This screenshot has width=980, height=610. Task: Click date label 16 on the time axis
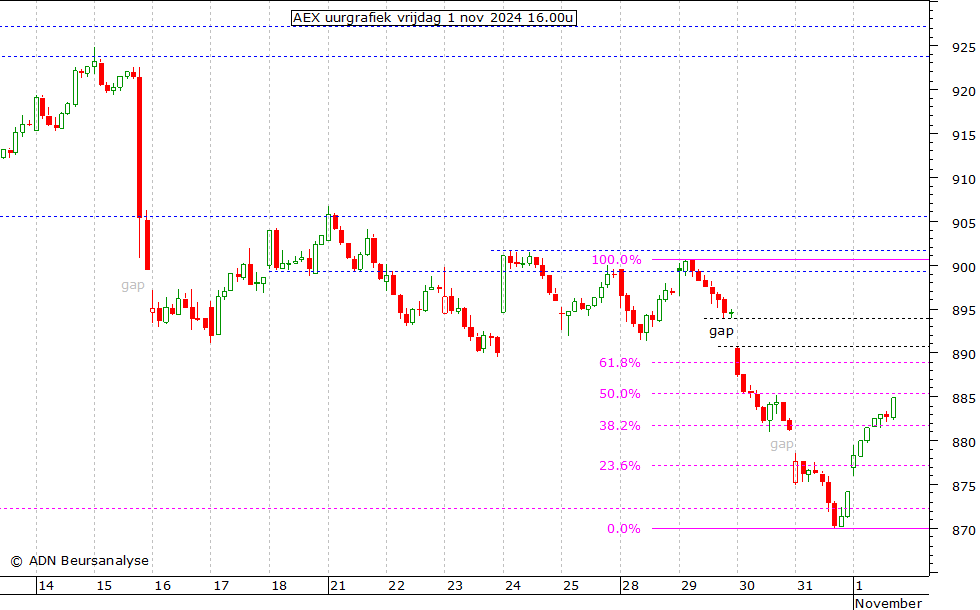[x=163, y=586]
